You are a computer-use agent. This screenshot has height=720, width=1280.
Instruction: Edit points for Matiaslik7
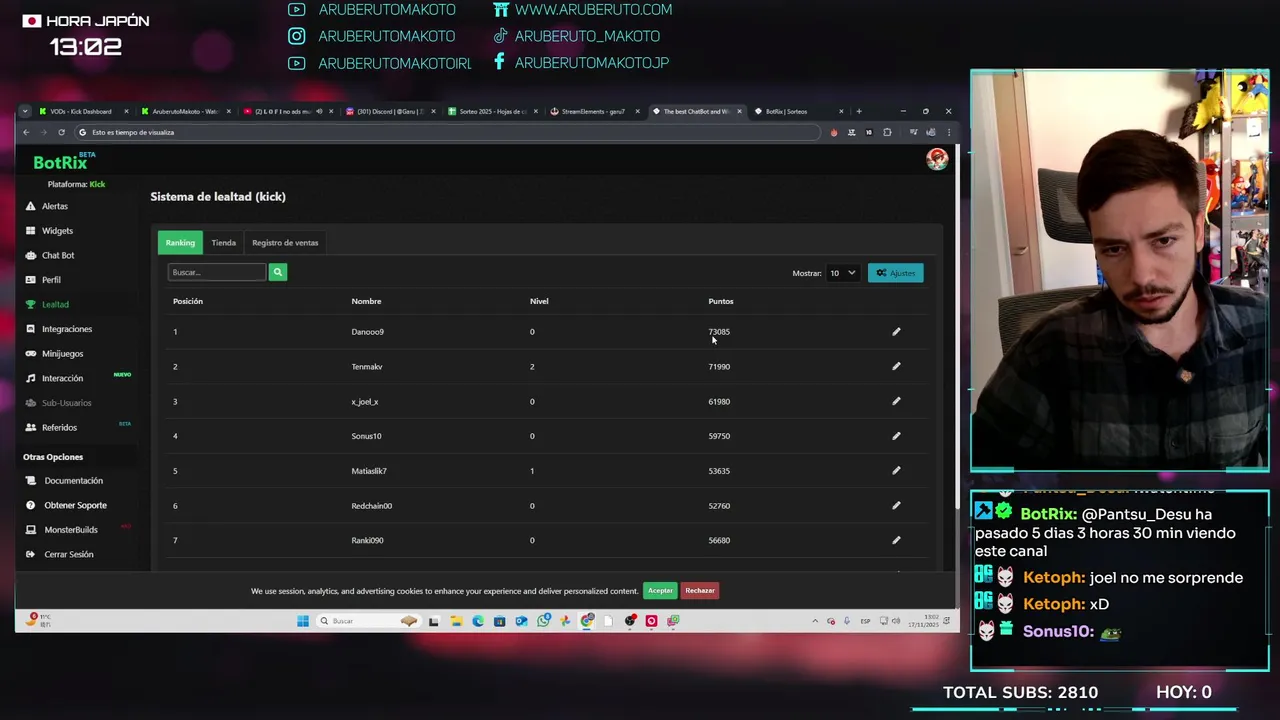click(896, 470)
